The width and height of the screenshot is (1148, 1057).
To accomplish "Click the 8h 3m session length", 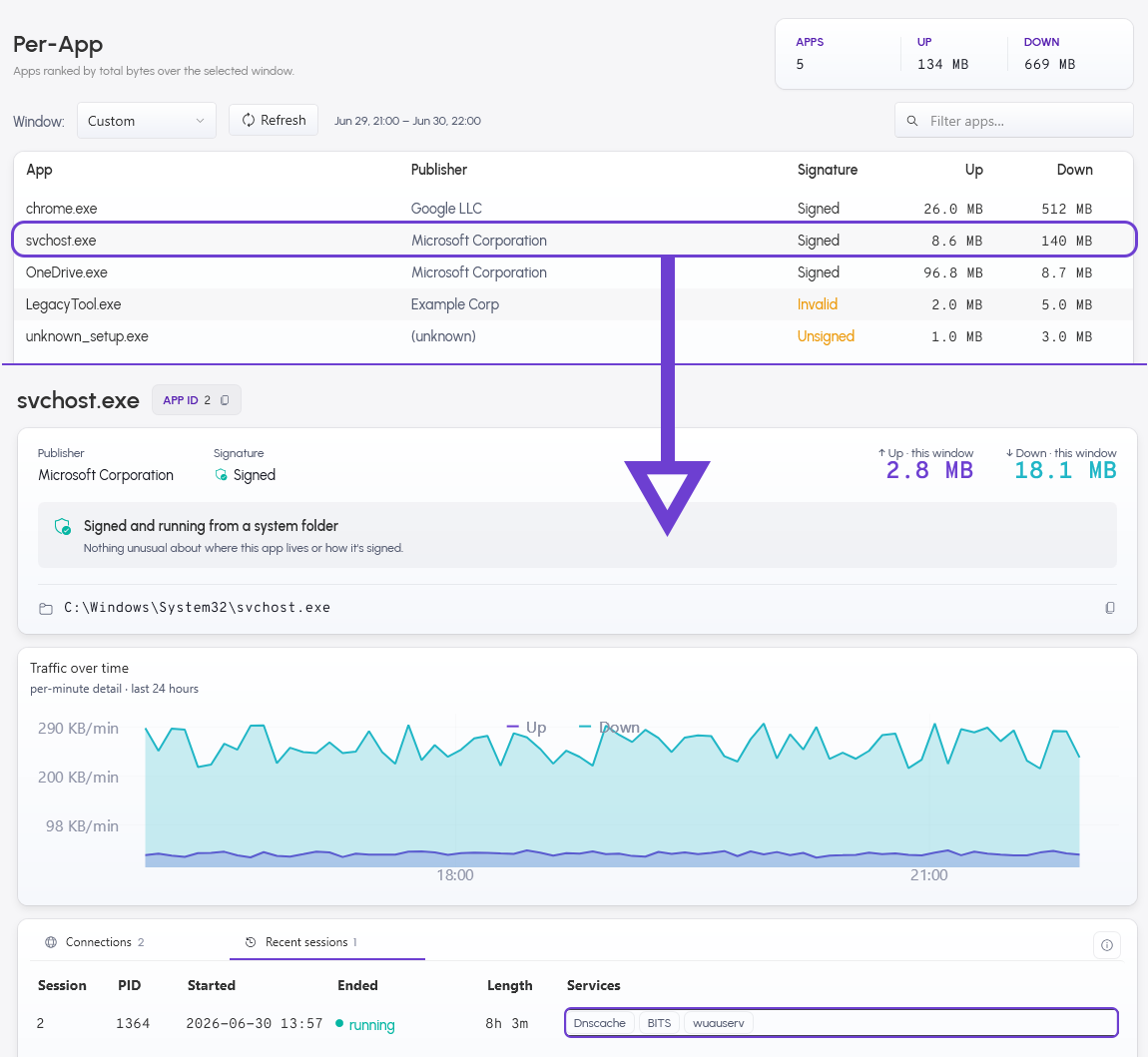I will point(507,1023).
